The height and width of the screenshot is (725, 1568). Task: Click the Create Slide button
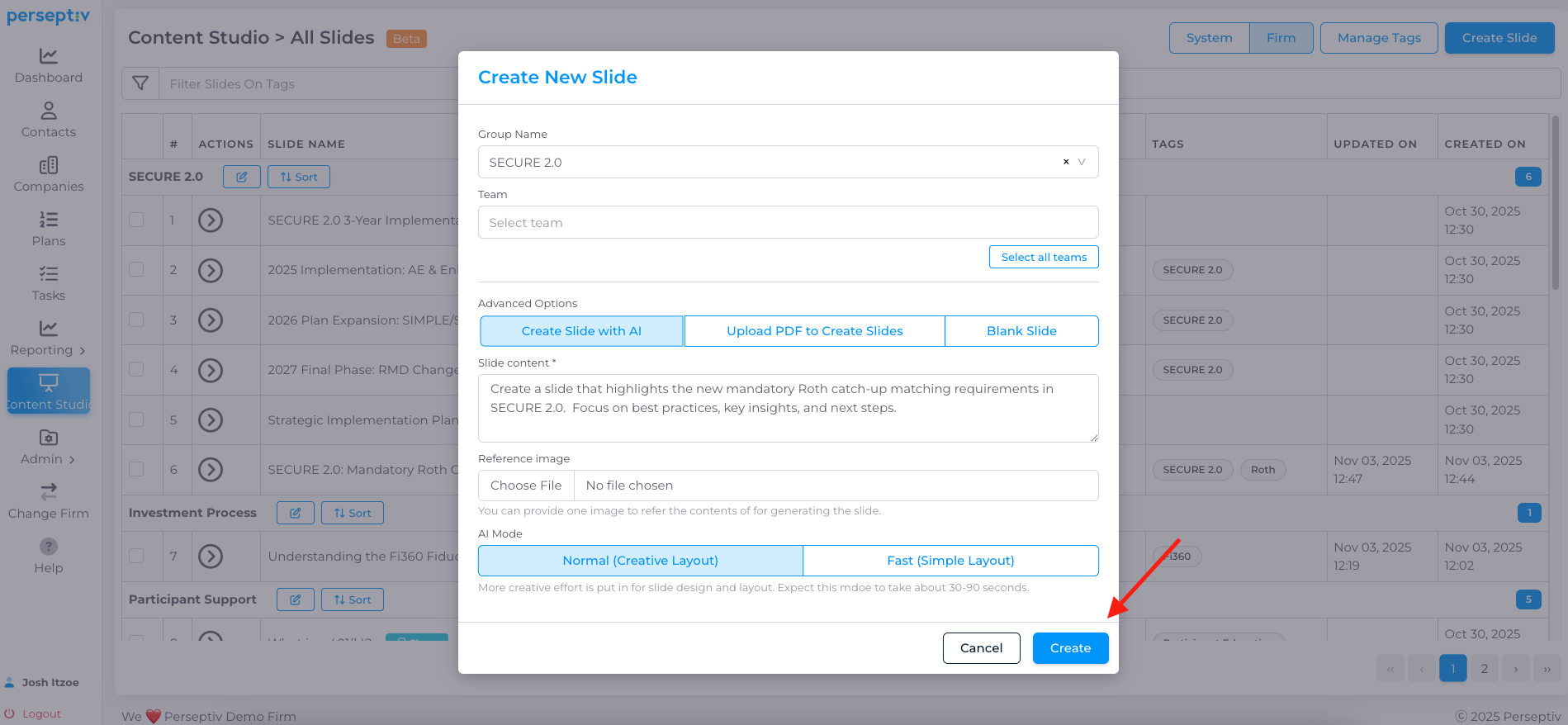1499,38
